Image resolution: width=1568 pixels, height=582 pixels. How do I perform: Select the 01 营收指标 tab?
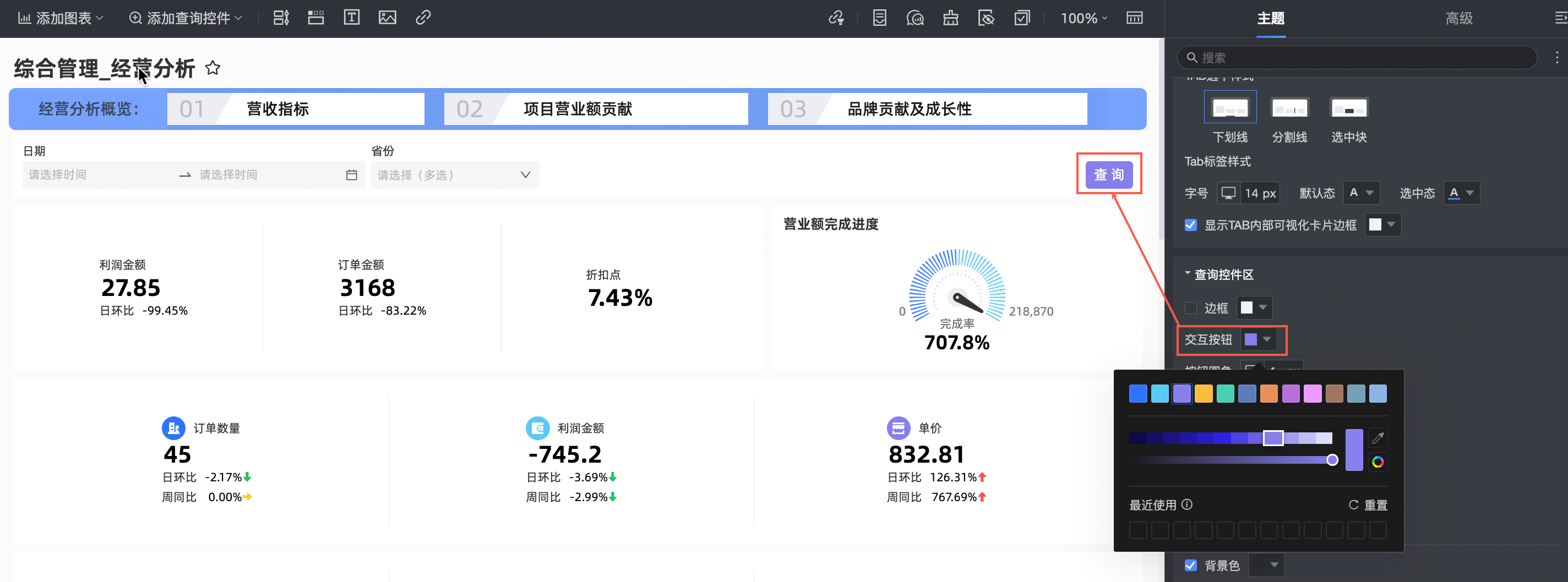(296, 109)
